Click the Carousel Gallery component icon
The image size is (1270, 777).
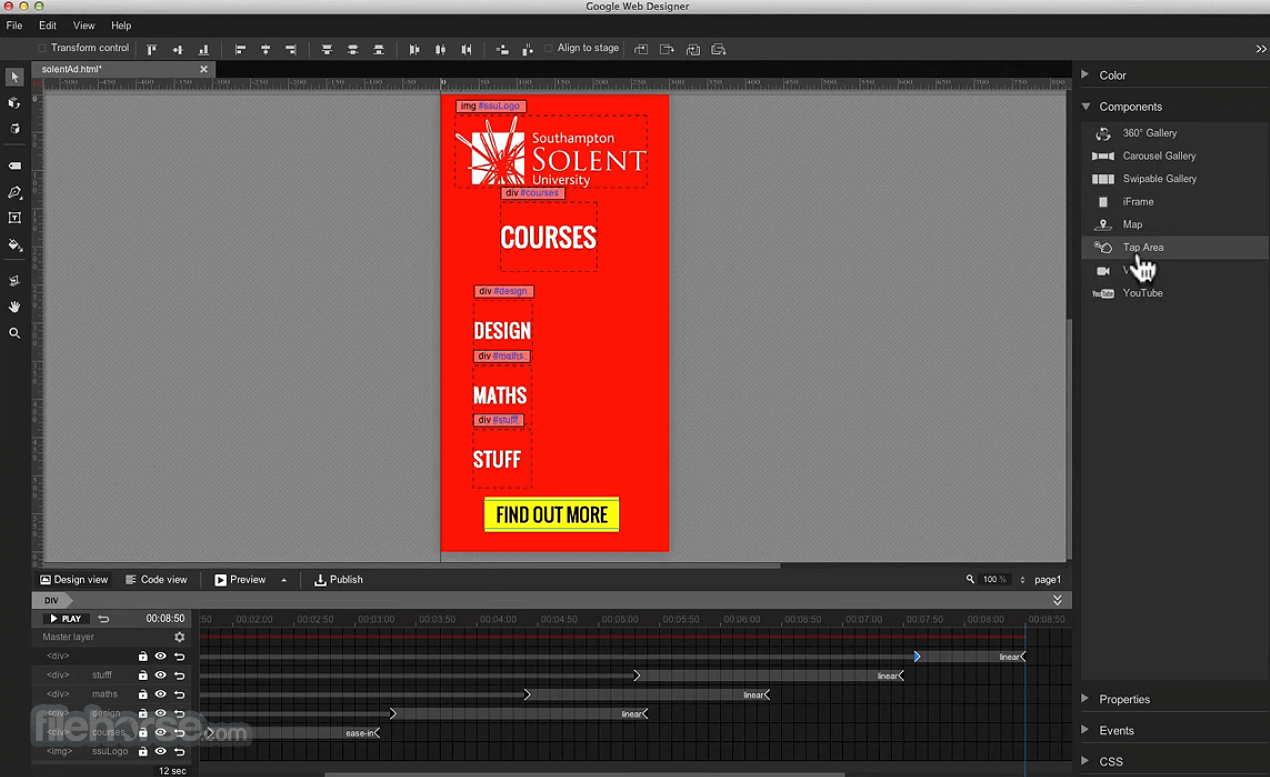click(1103, 156)
